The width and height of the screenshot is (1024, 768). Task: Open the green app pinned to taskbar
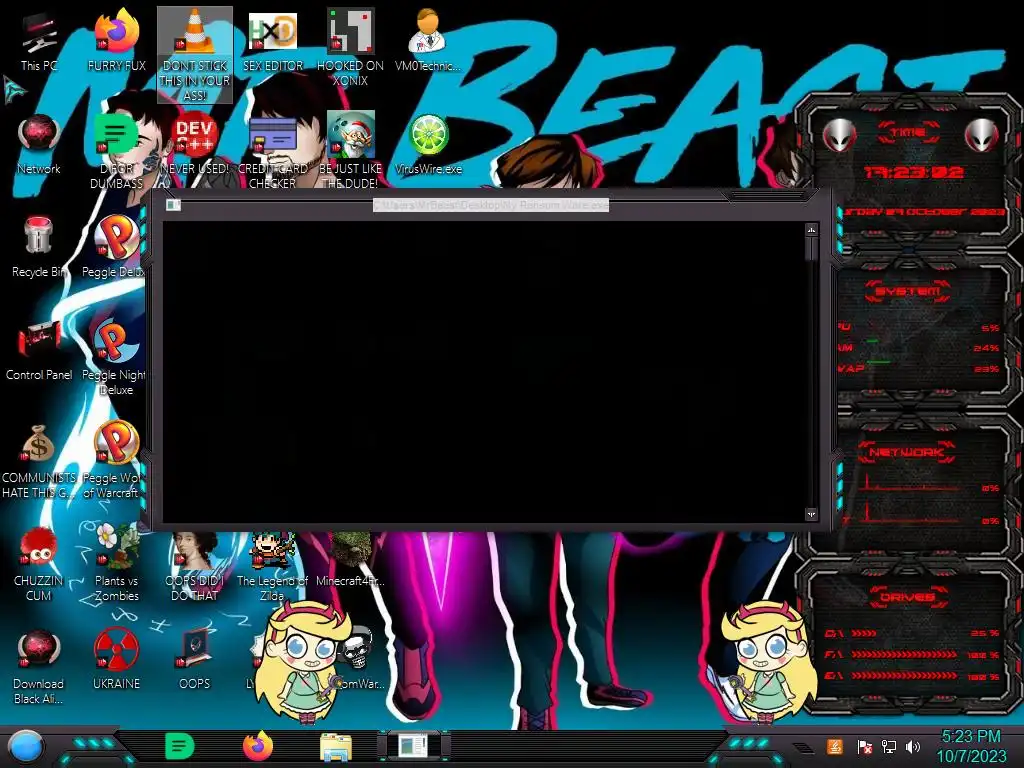point(180,746)
